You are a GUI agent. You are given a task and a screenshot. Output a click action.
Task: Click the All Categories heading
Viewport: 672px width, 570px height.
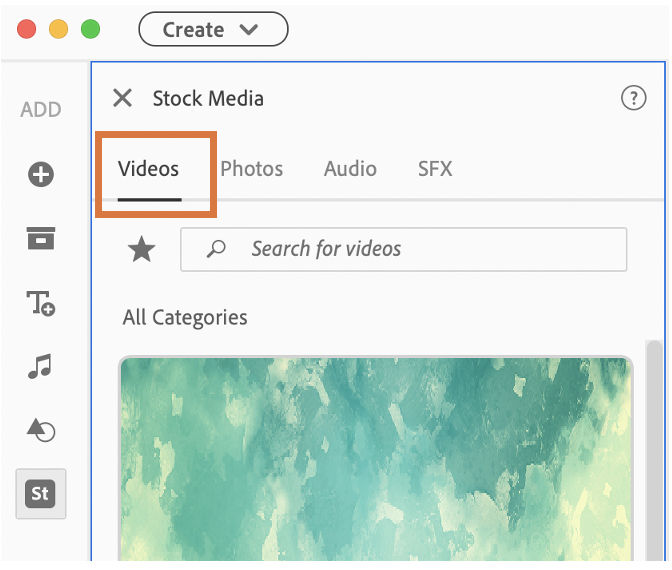tap(185, 318)
